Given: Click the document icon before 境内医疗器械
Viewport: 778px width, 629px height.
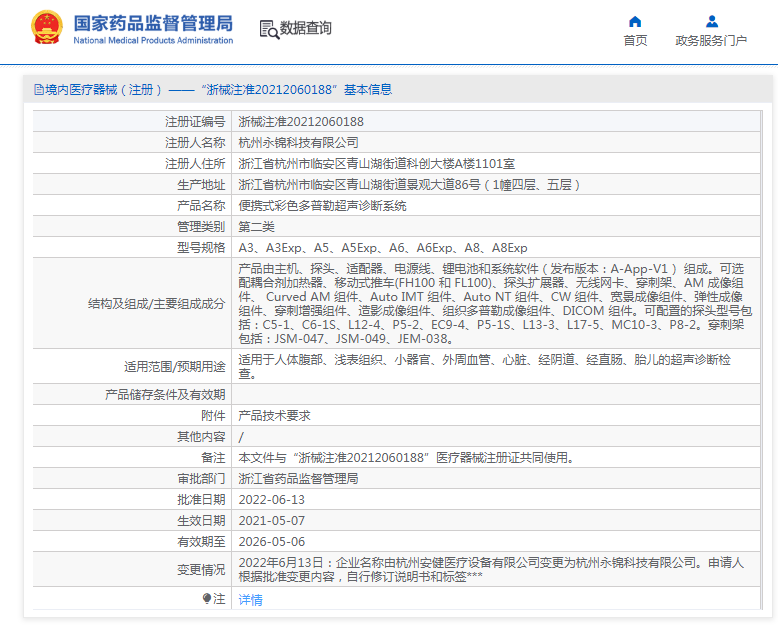Looking at the screenshot, I should pos(38,90).
